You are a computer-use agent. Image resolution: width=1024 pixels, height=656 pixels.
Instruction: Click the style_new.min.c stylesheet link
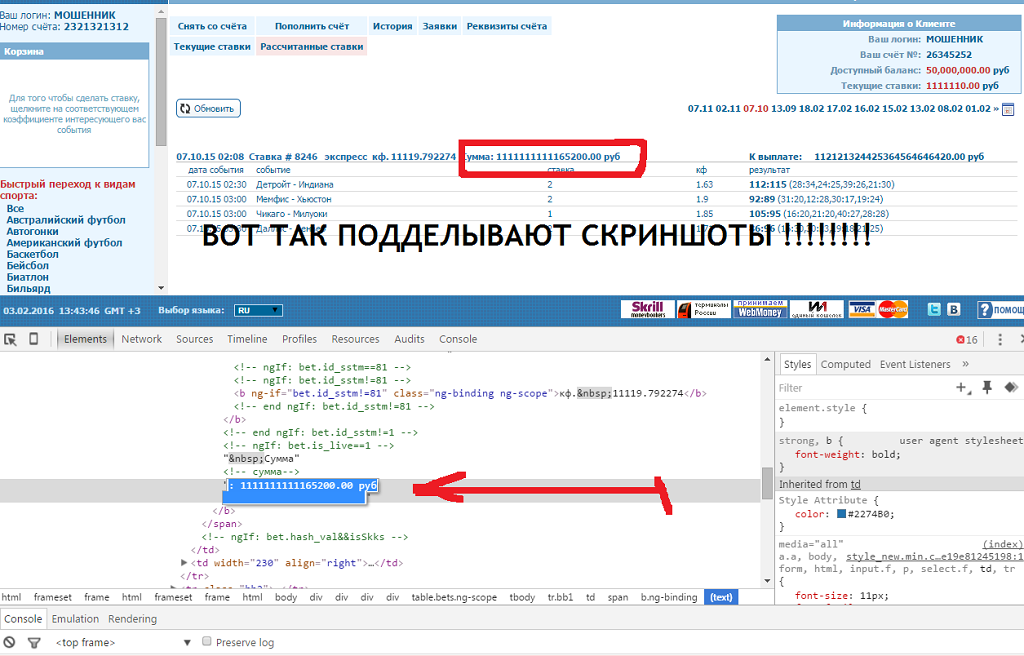click(935, 557)
